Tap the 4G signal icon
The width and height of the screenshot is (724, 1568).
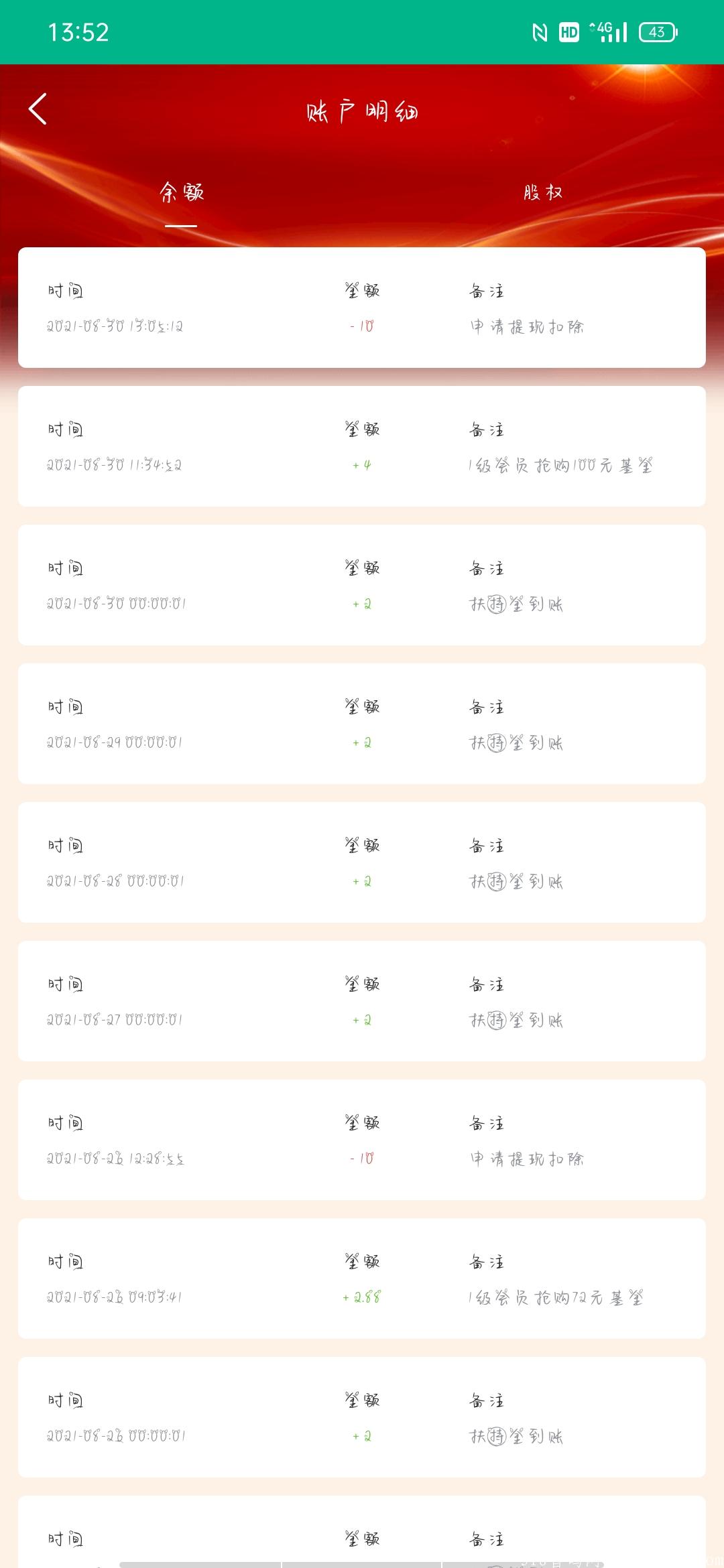pyautogui.click(x=608, y=31)
